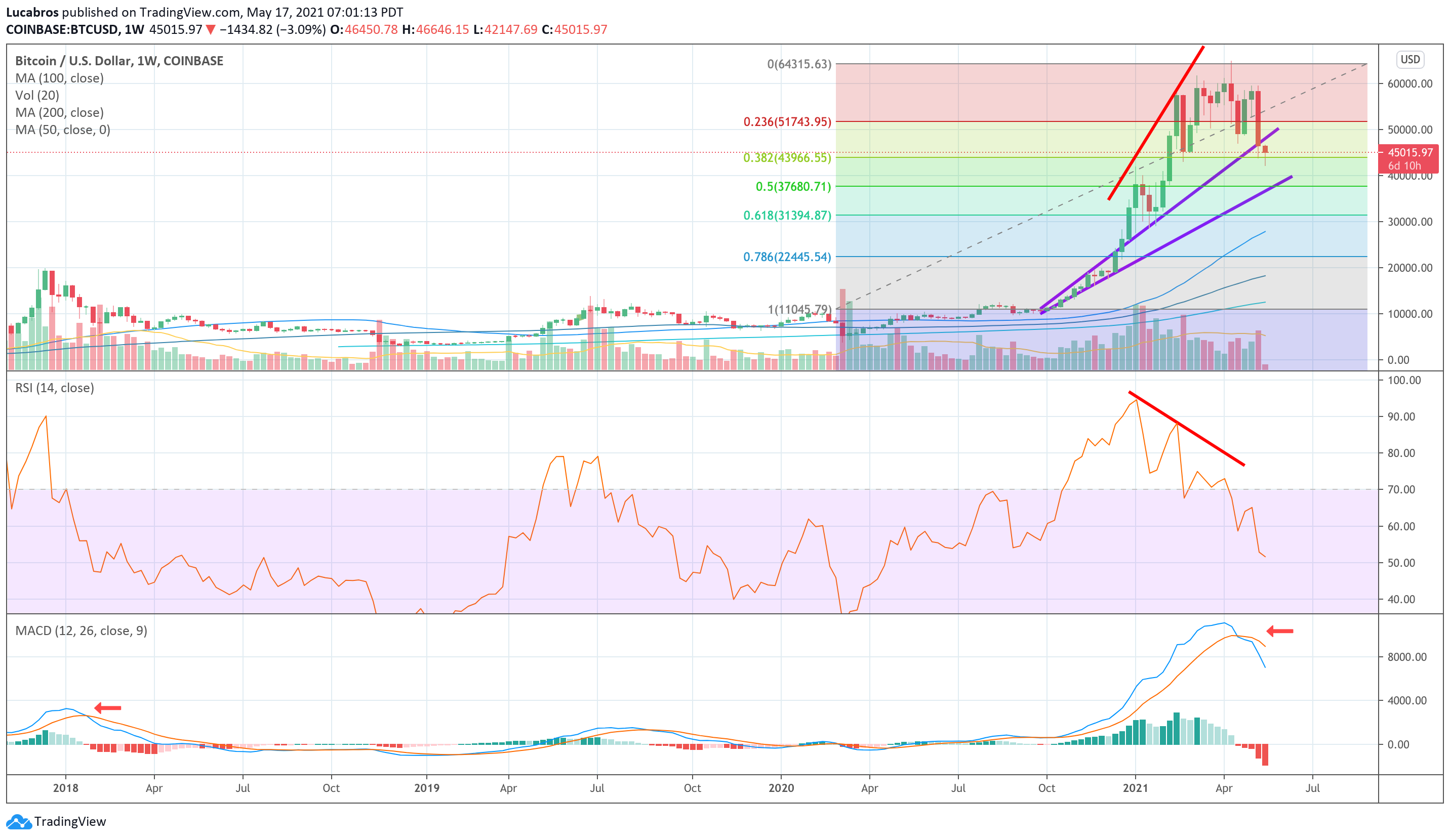
Task: Click the 2021 label on time axis
Action: pyautogui.click(x=1135, y=788)
